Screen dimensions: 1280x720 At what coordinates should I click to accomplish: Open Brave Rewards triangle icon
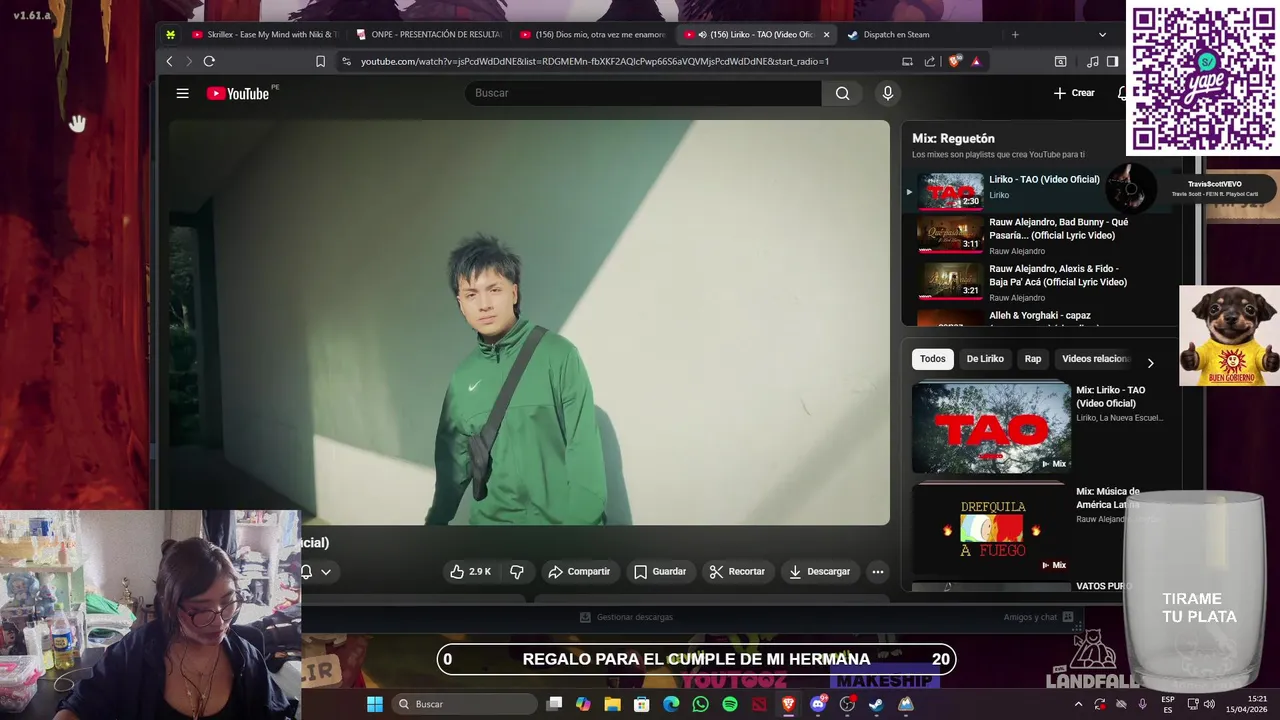coord(976,61)
